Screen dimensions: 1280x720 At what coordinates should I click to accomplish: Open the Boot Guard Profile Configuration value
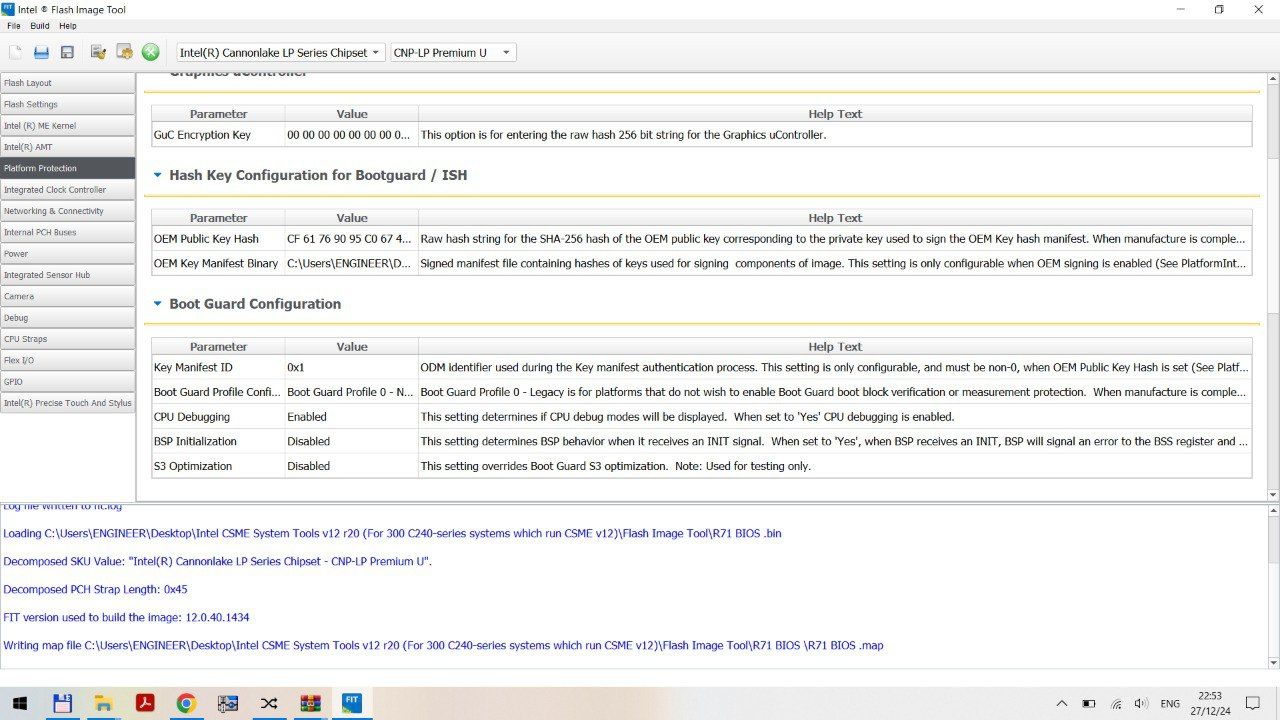point(351,392)
